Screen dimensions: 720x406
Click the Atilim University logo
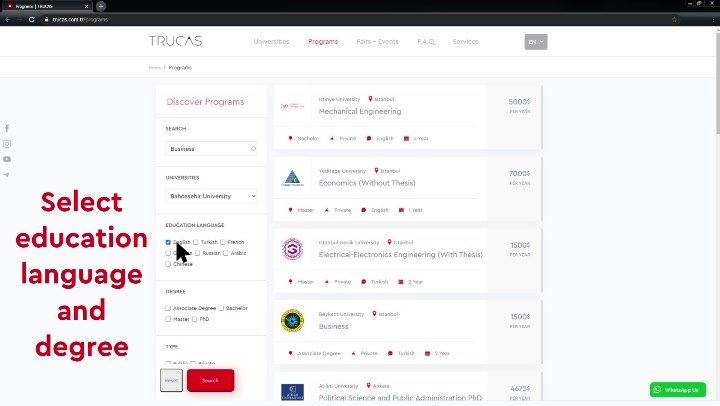pyautogui.click(x=292, y=392)
